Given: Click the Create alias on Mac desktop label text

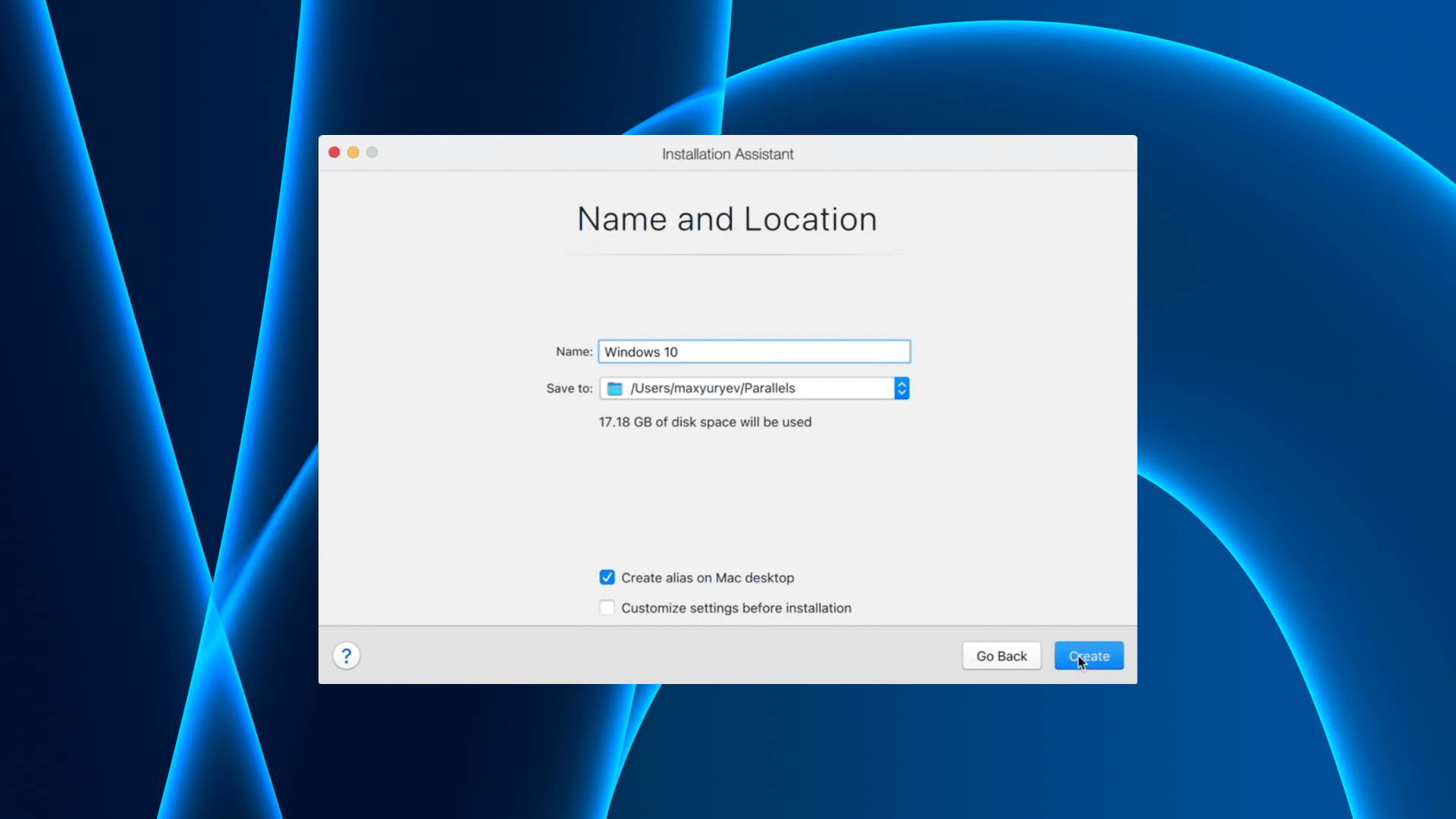Looking at the screenshot, I should coord(708,578).
